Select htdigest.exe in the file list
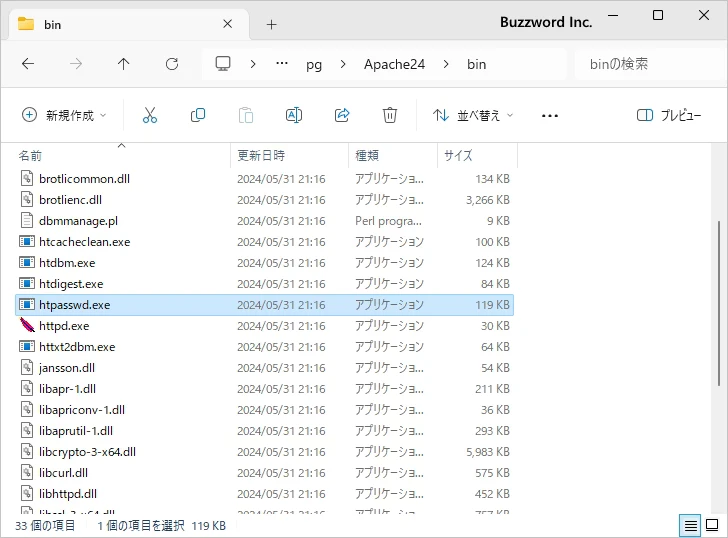 point(71,284)
